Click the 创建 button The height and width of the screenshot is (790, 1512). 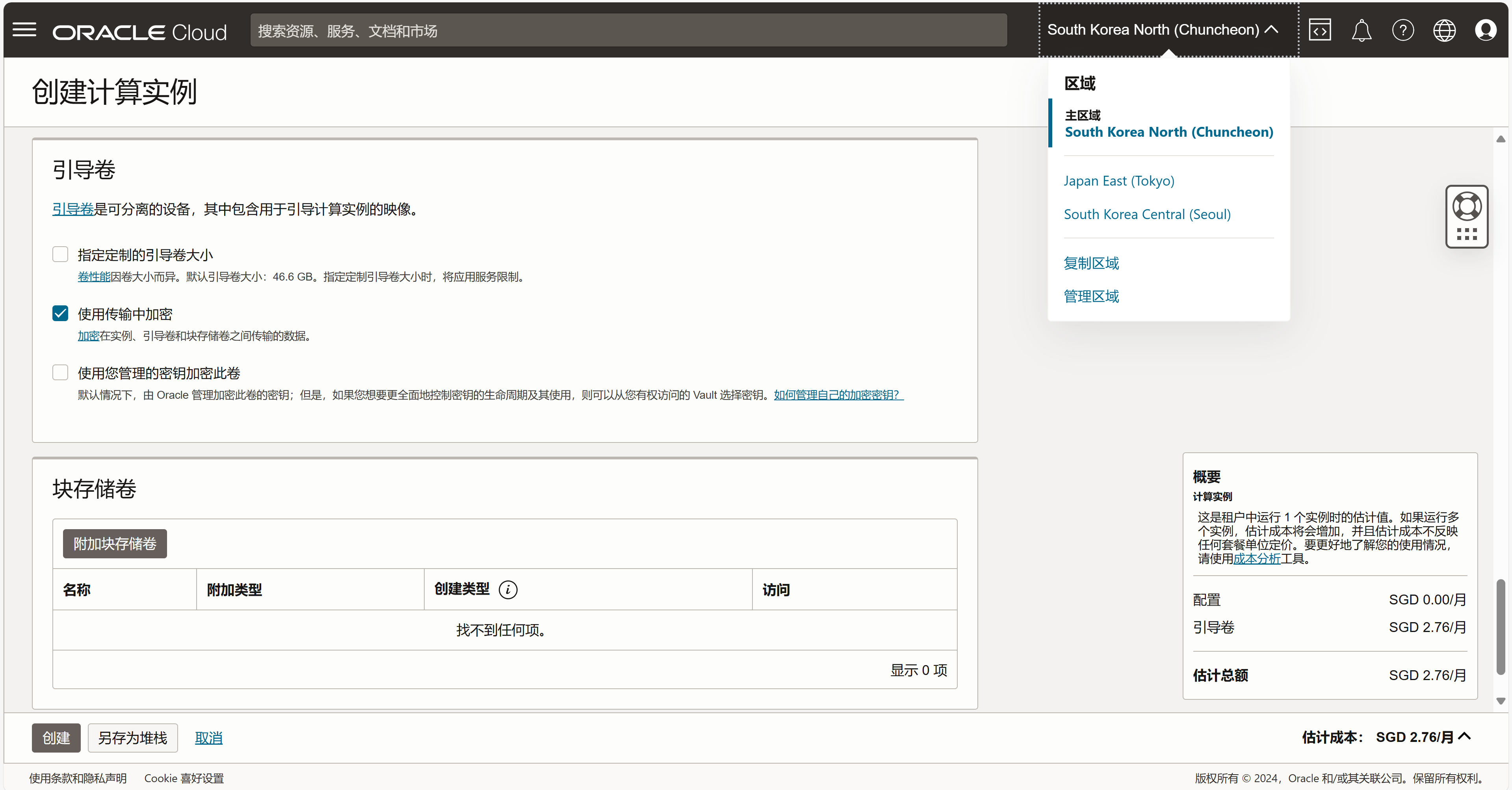(x=56, y=738)
